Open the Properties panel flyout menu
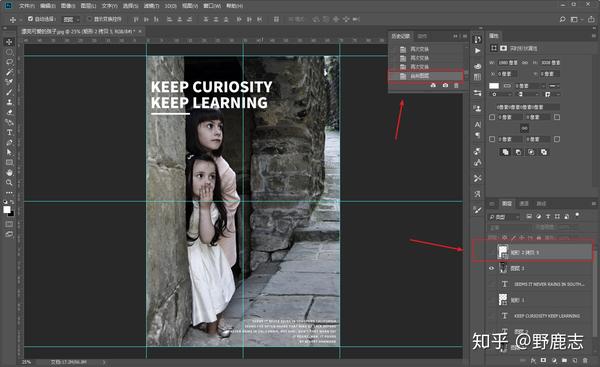Viewport: 600px width, 367px height. (594, 36)
